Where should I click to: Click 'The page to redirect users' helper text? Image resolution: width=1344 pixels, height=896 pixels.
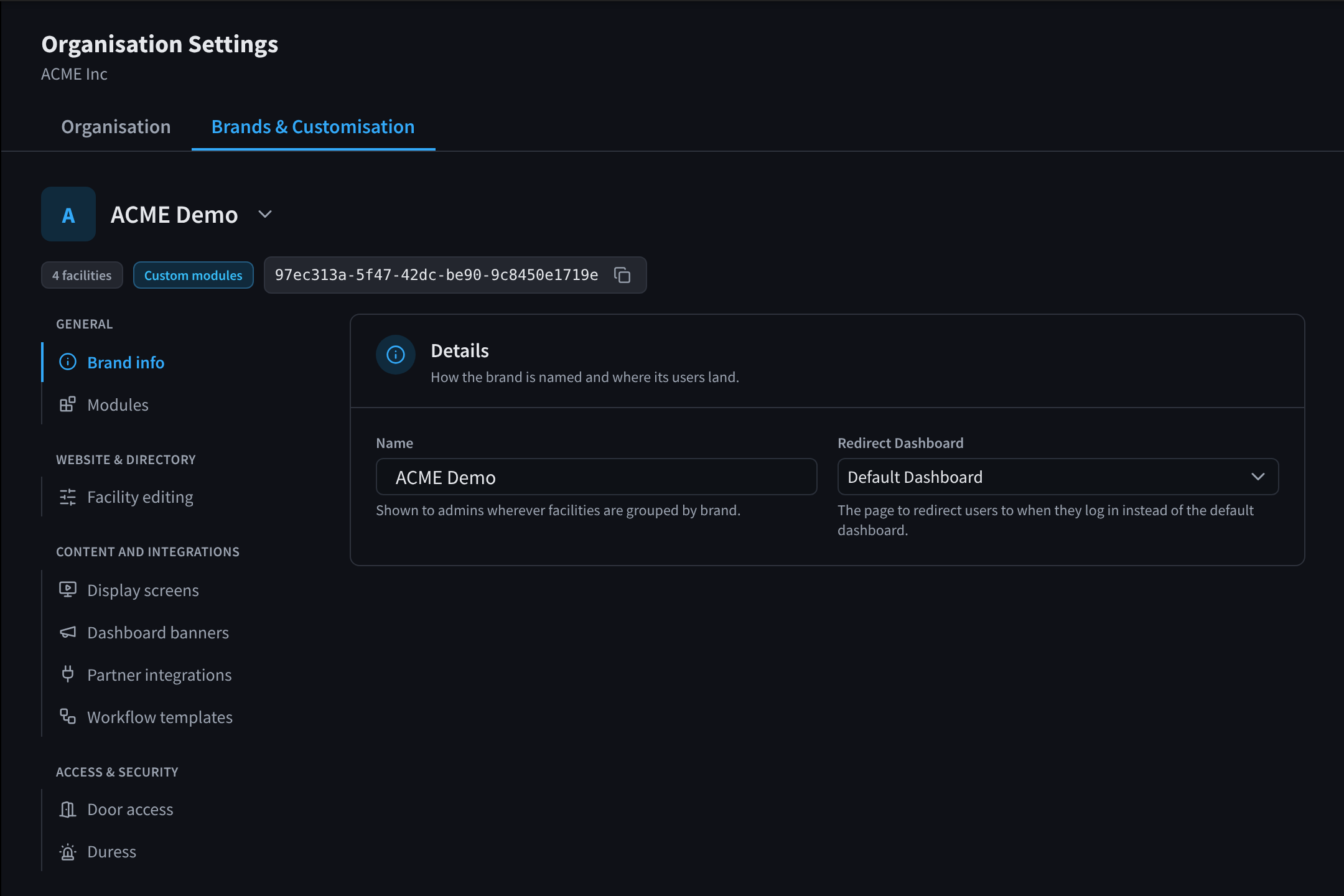(x=1045, y=520)
